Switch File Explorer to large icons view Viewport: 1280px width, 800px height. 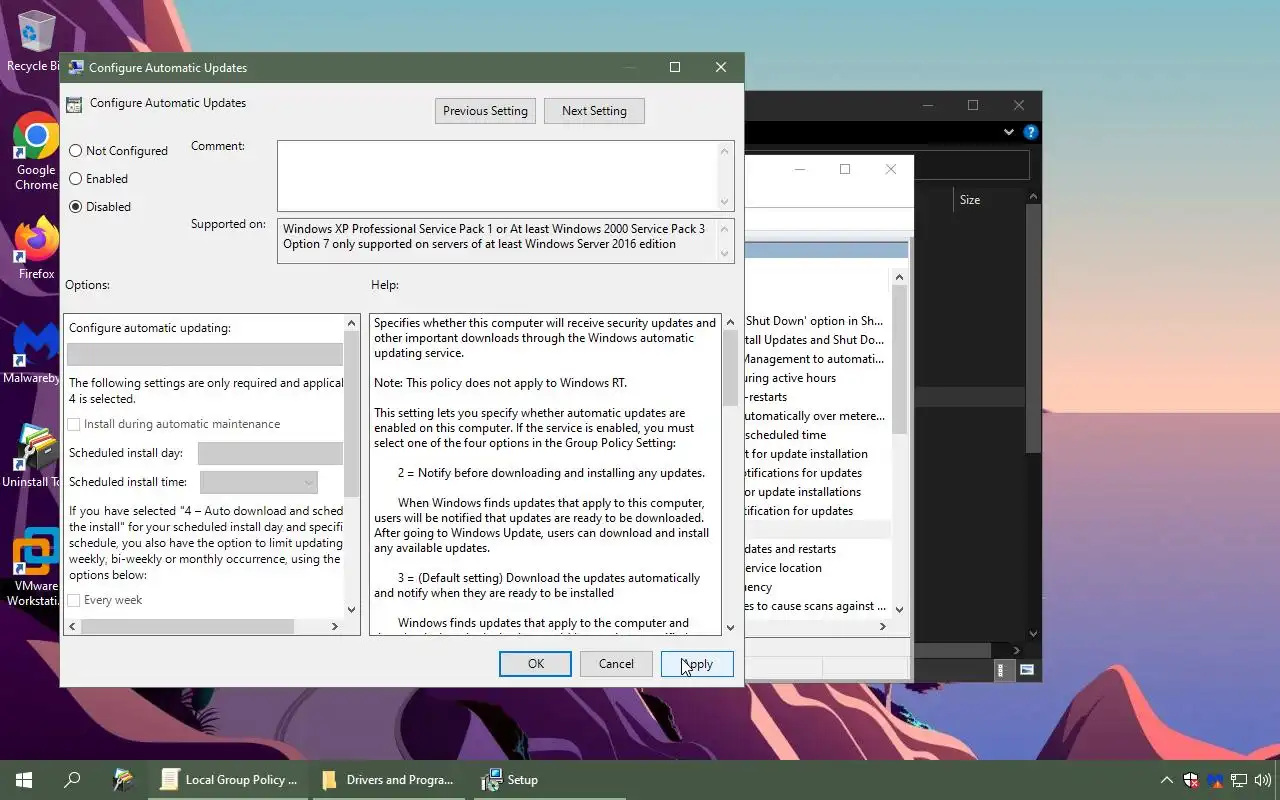click(x=1027, y=670)
